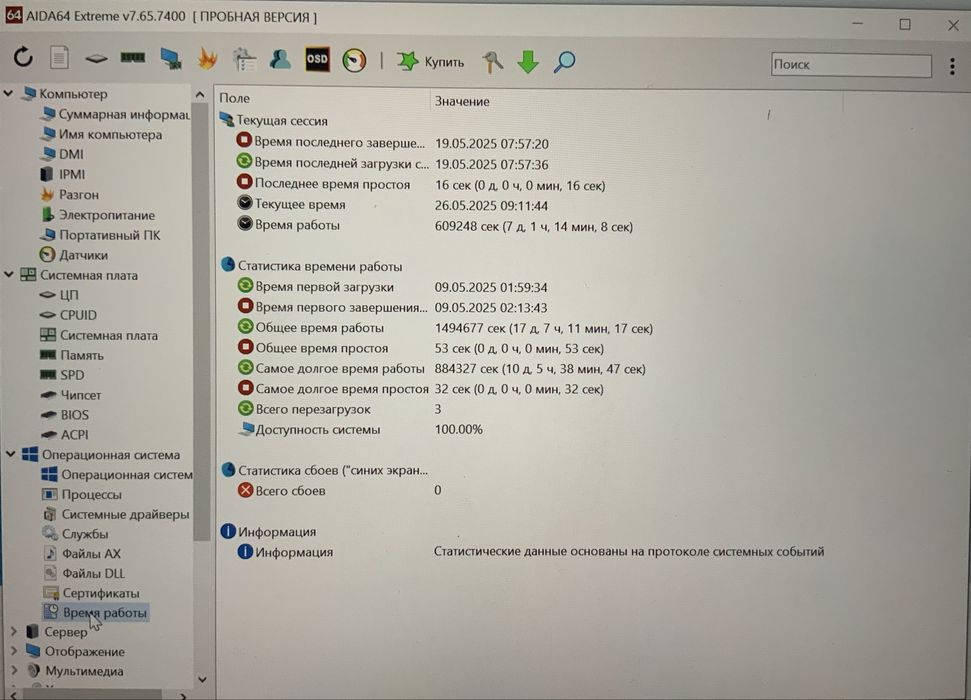This screenshot has width=971, height=700.
Task: Select Файлы DLL tree item
Action: (84, 573)
